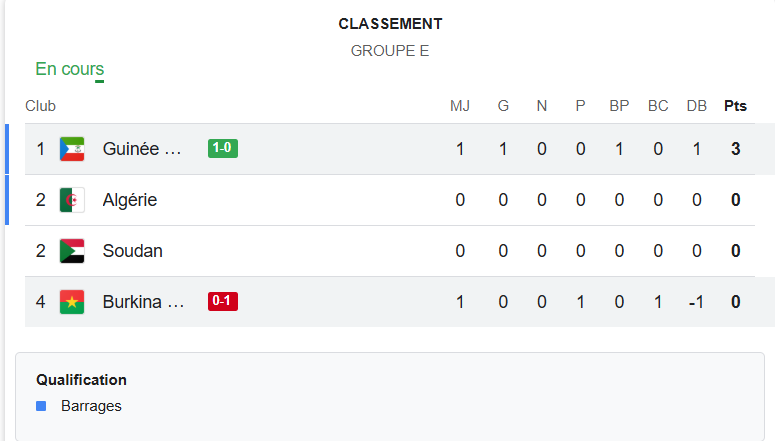Screen dimensions: 775x441
Task: Click the Pts column header
Action: [x=735, y=106]
